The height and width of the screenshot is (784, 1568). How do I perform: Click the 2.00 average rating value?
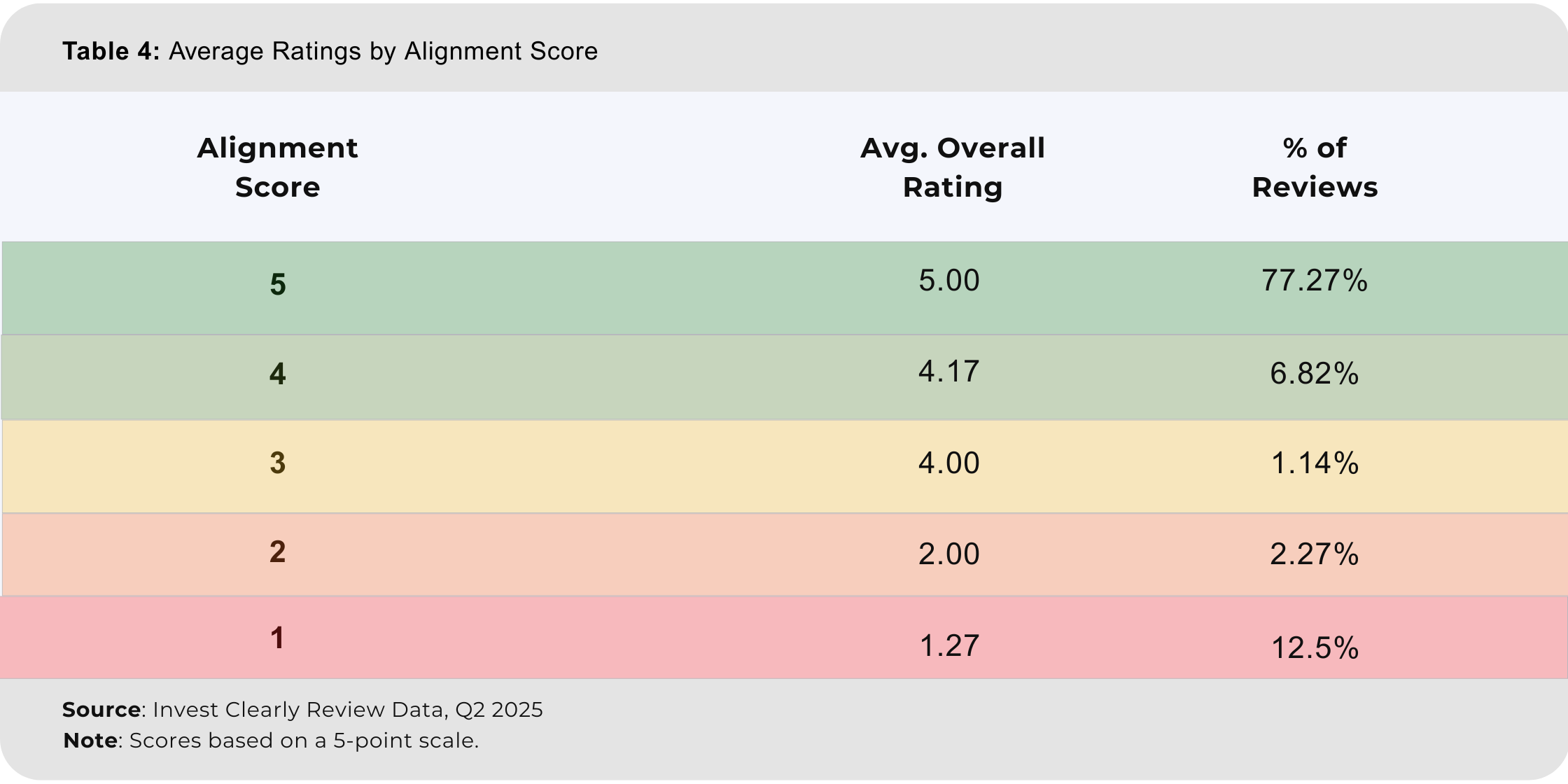(948, 554)
